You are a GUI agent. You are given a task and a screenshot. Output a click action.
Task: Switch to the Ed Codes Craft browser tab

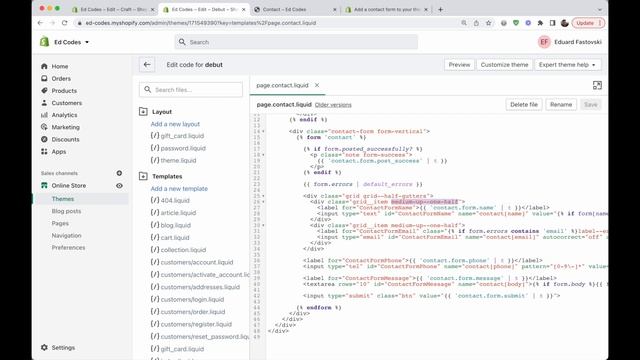click(113, 9)
